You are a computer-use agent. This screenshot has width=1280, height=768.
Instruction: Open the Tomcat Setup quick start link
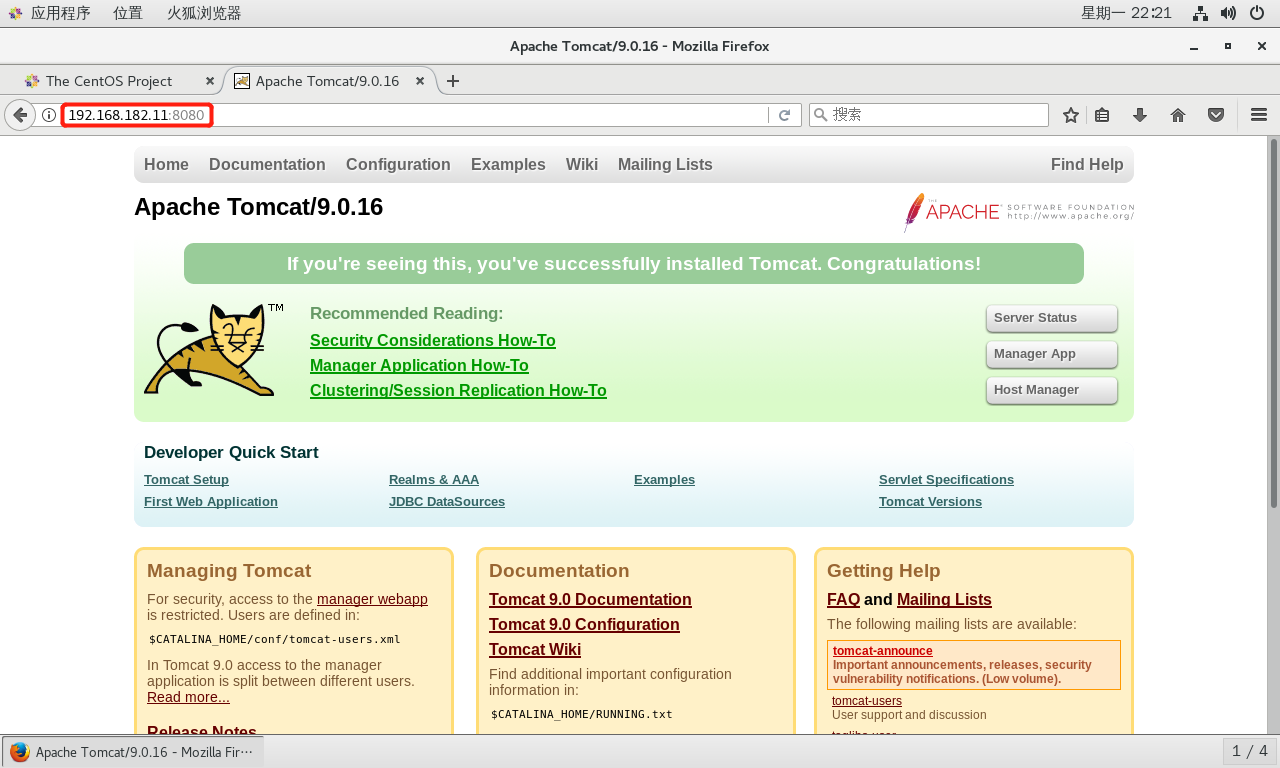tap(186, 480)
